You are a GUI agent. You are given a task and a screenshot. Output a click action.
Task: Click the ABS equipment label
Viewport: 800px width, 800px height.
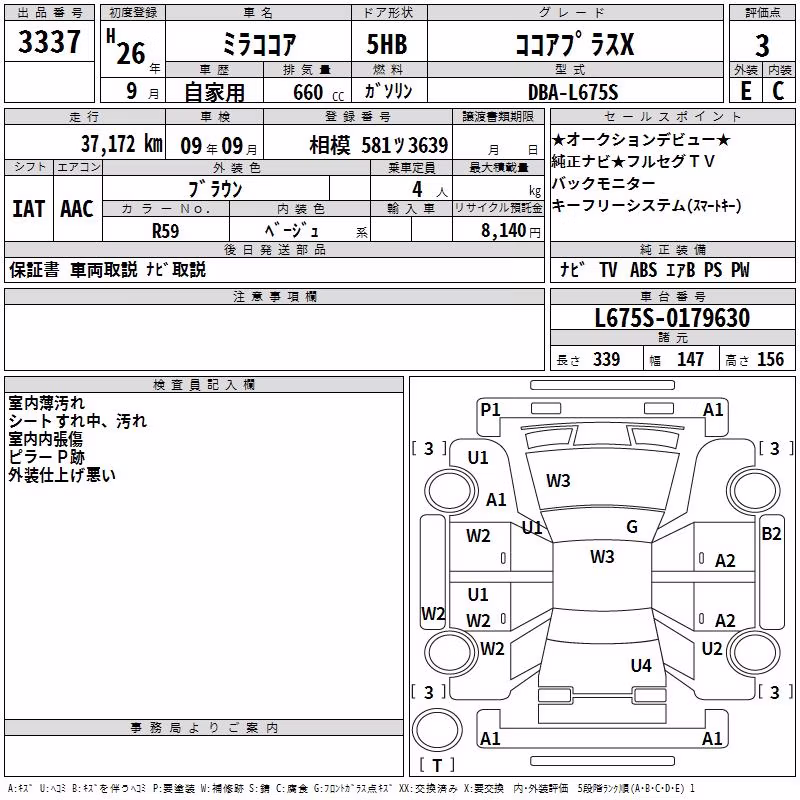643,270
